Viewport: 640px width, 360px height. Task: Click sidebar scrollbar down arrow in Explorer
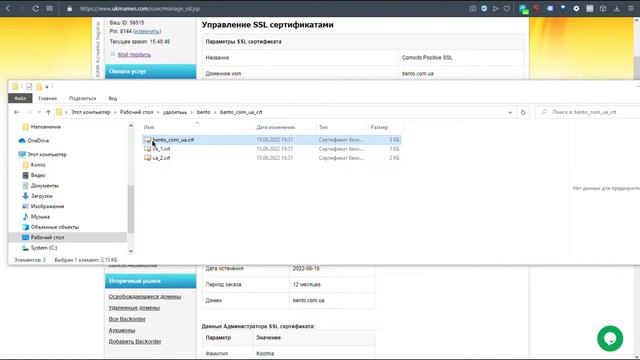coord(131,251)
